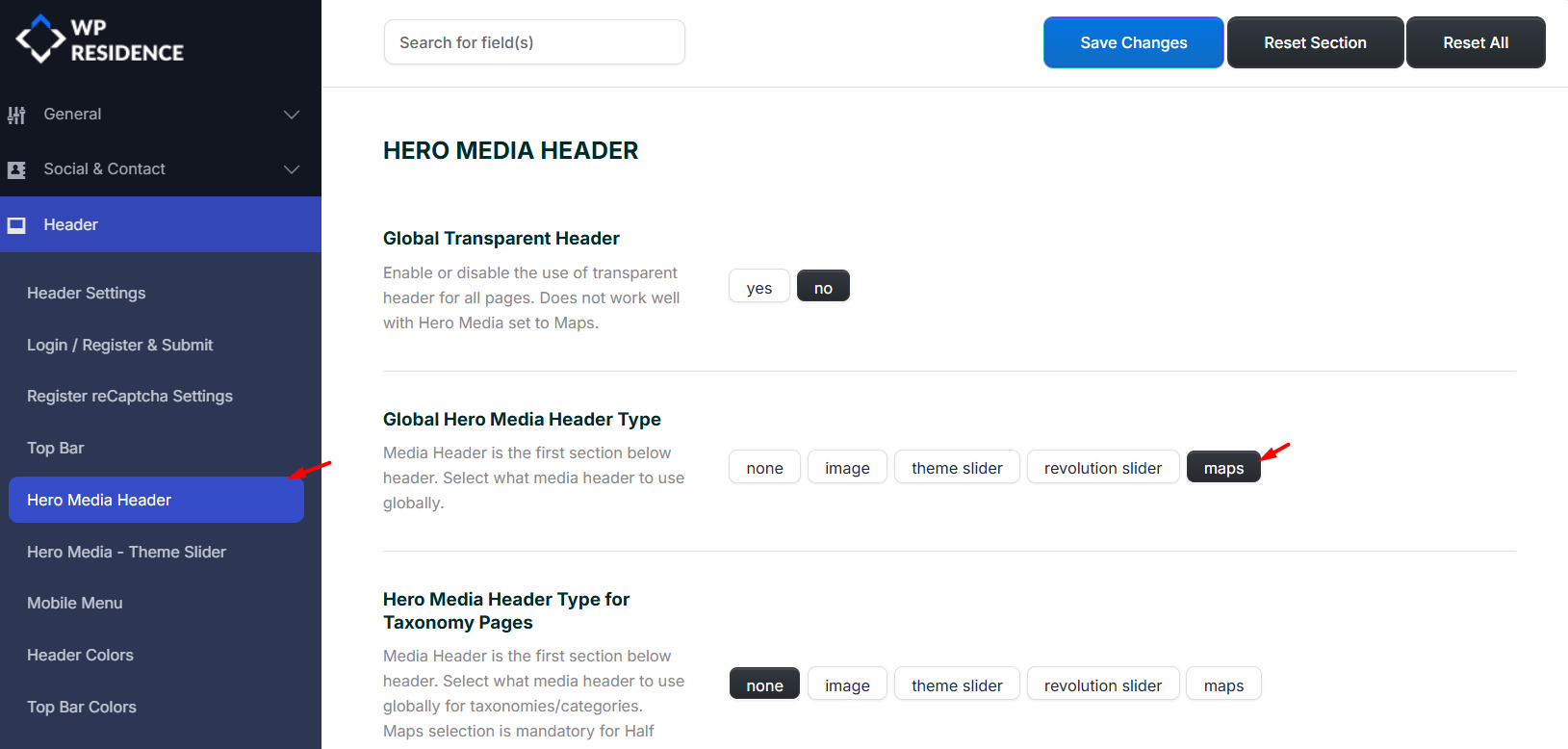Screen dimensions: 1568x749
Task: Go to Hero Media - Theme Slider
Action: pyautogui.click(x=126, y=552)
